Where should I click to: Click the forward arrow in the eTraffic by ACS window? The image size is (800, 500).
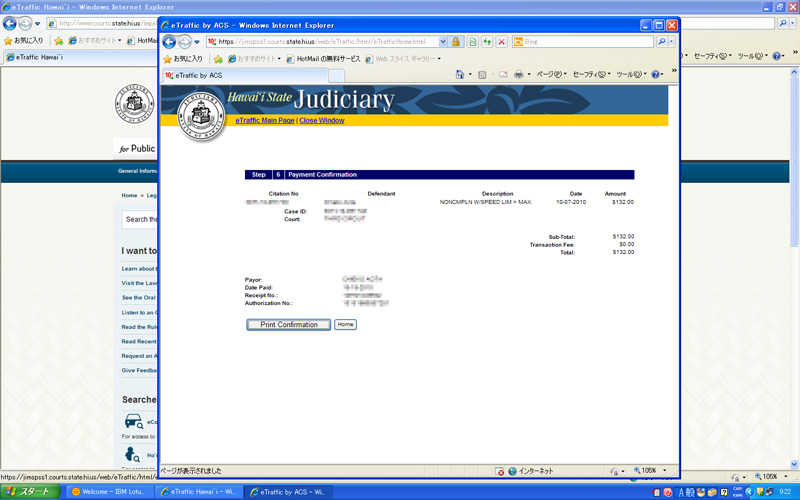coord(184,42)
